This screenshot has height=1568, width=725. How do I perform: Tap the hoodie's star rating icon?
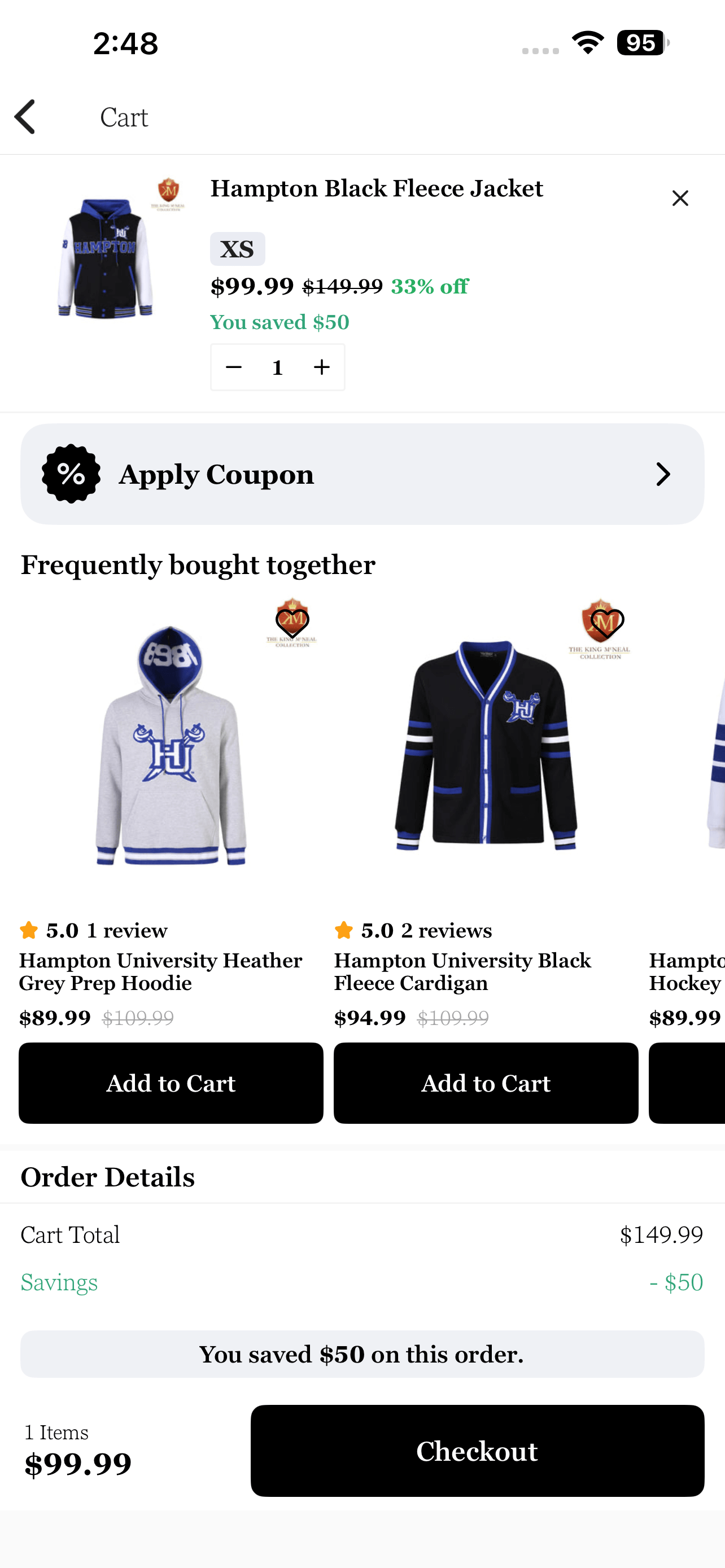(29, 930)
